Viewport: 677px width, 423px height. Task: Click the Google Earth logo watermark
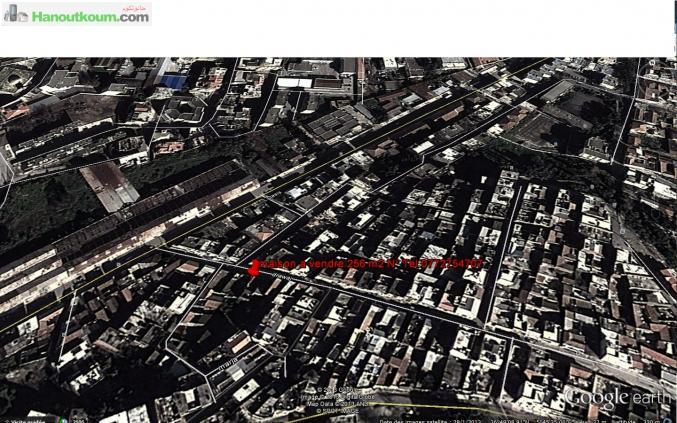pos(612,398)
